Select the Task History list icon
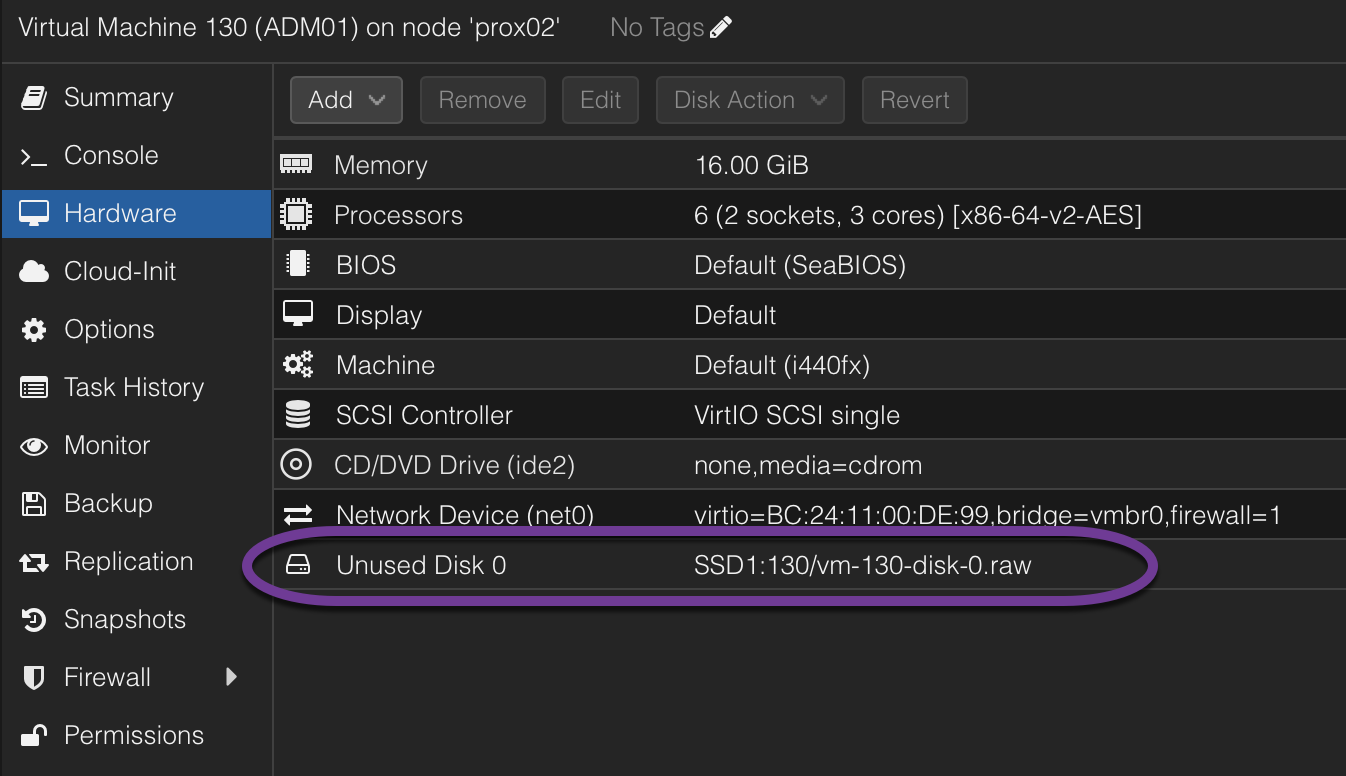Image resolution: width=1346 pixels, height=776 pixels. coord(33,387)
